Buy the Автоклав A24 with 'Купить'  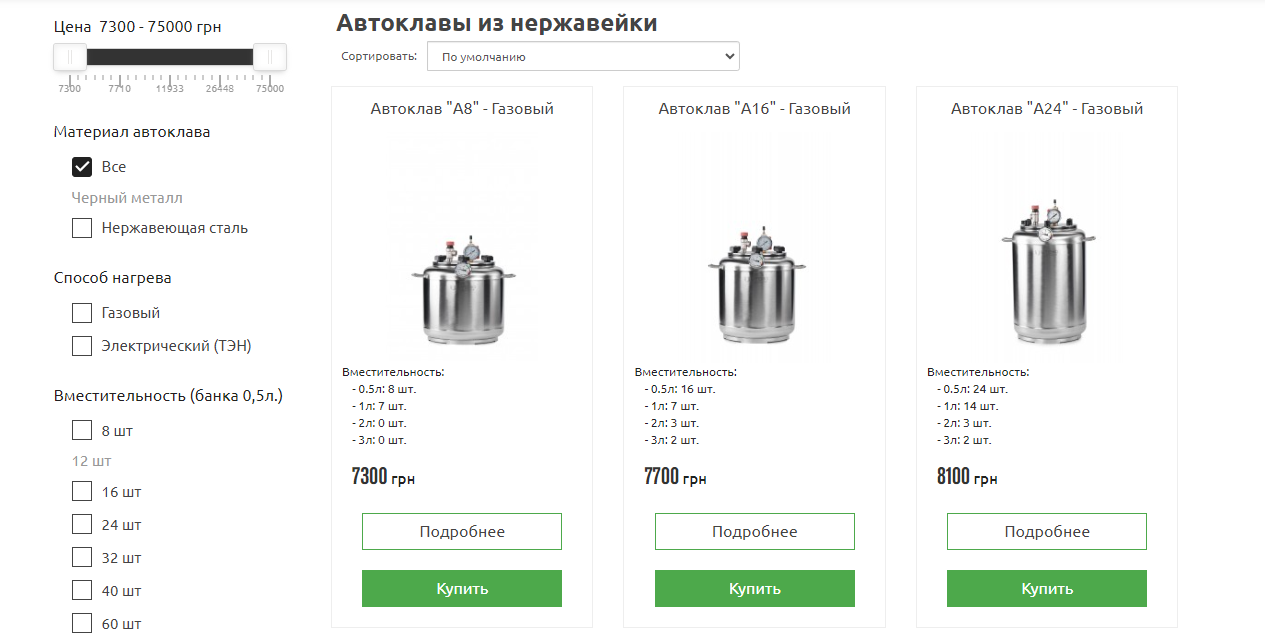pyautogui.click(x=1047, y=589)
